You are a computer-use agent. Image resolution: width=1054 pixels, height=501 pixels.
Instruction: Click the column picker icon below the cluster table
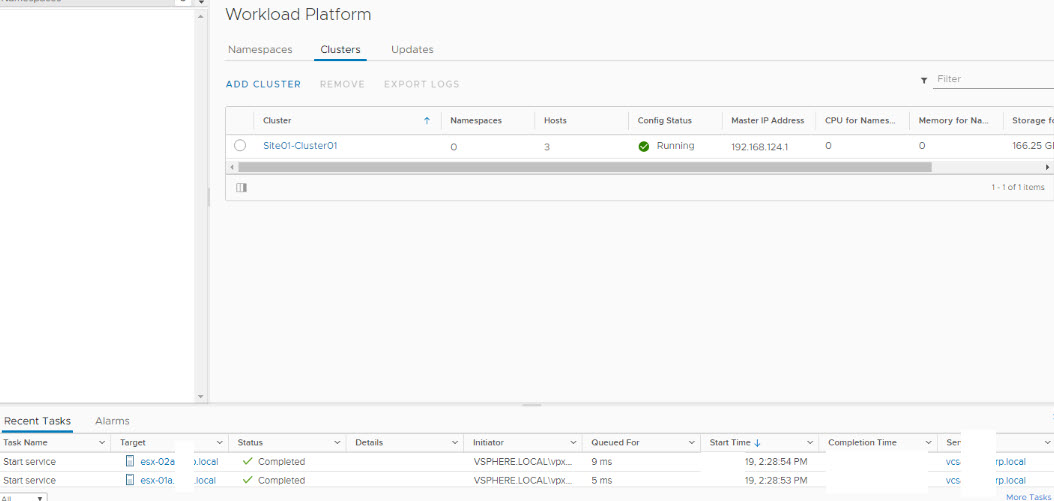[x=241, y=187]
